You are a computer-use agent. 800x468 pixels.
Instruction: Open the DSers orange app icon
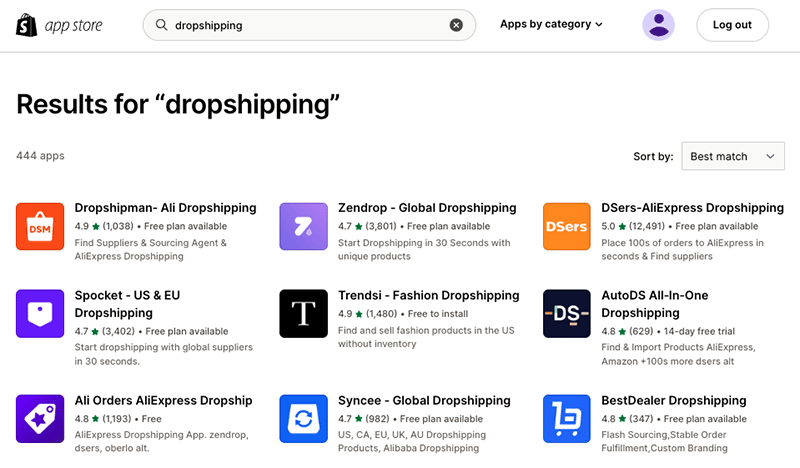[x=567, y=226]
